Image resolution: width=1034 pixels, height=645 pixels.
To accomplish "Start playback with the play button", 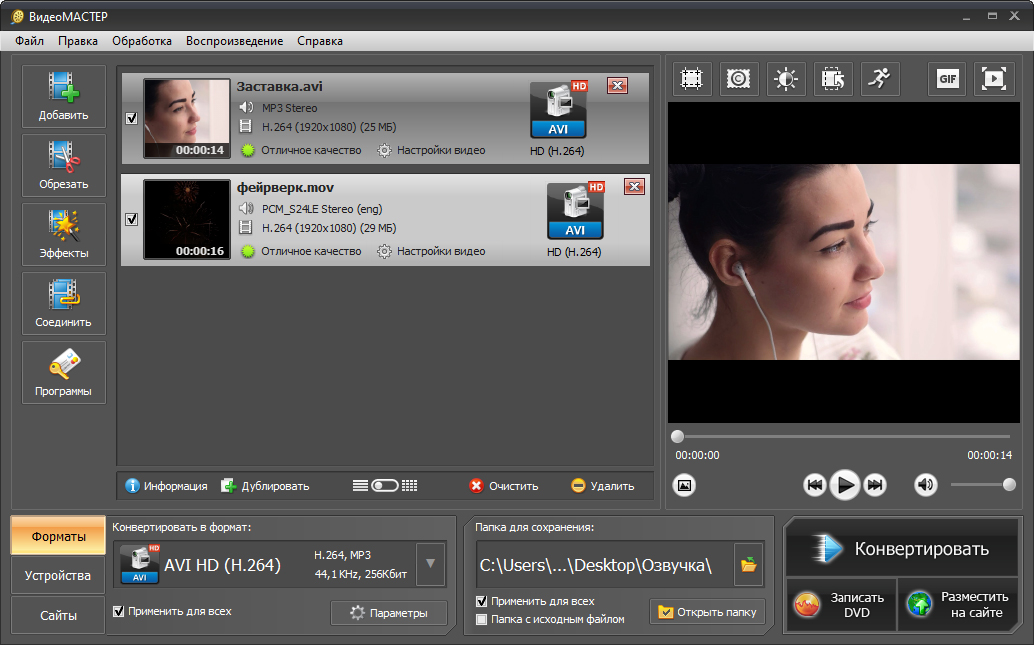I will tap(845, 485).
